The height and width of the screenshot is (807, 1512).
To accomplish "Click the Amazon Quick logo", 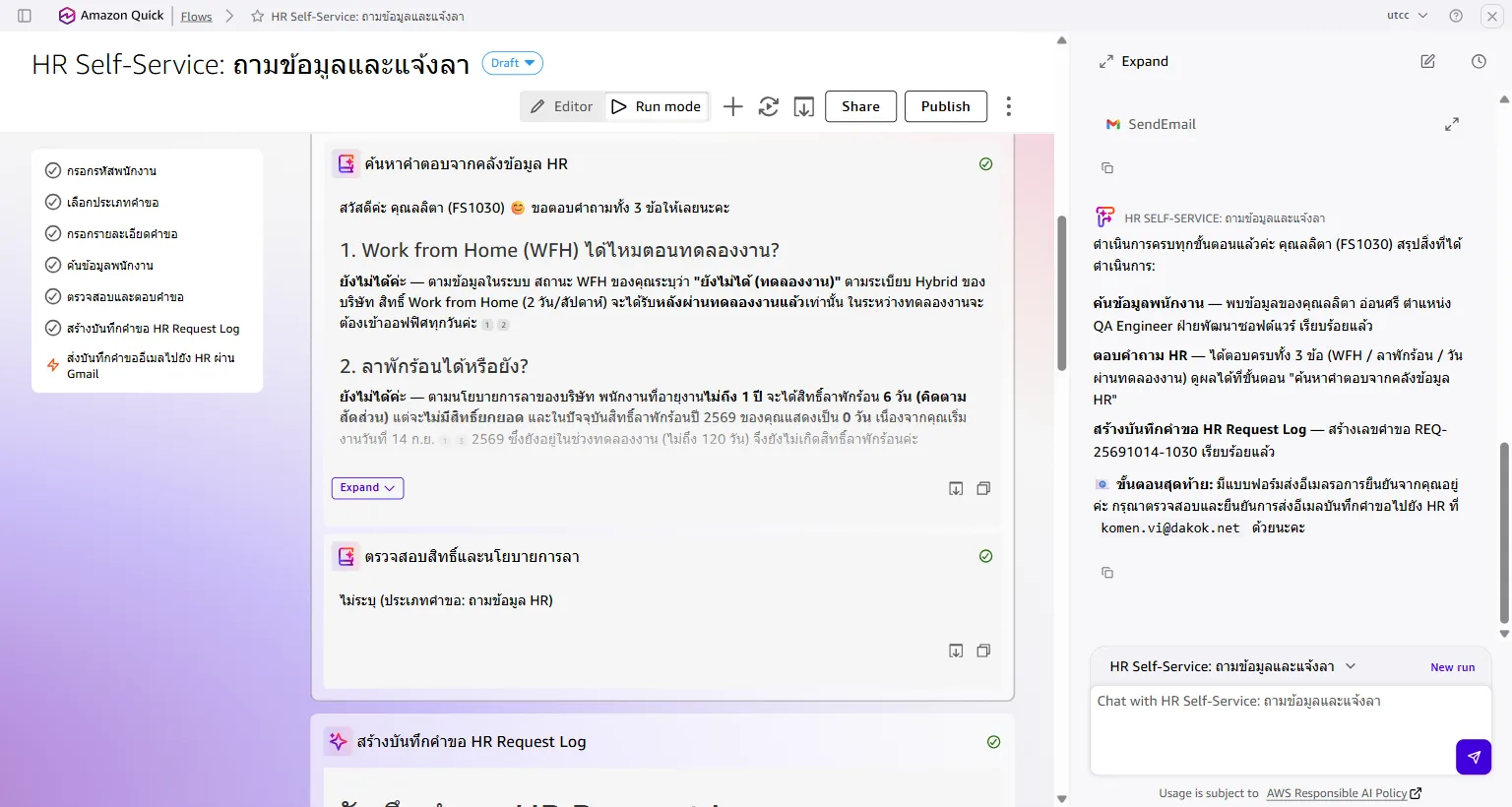I will click(111, 16).
